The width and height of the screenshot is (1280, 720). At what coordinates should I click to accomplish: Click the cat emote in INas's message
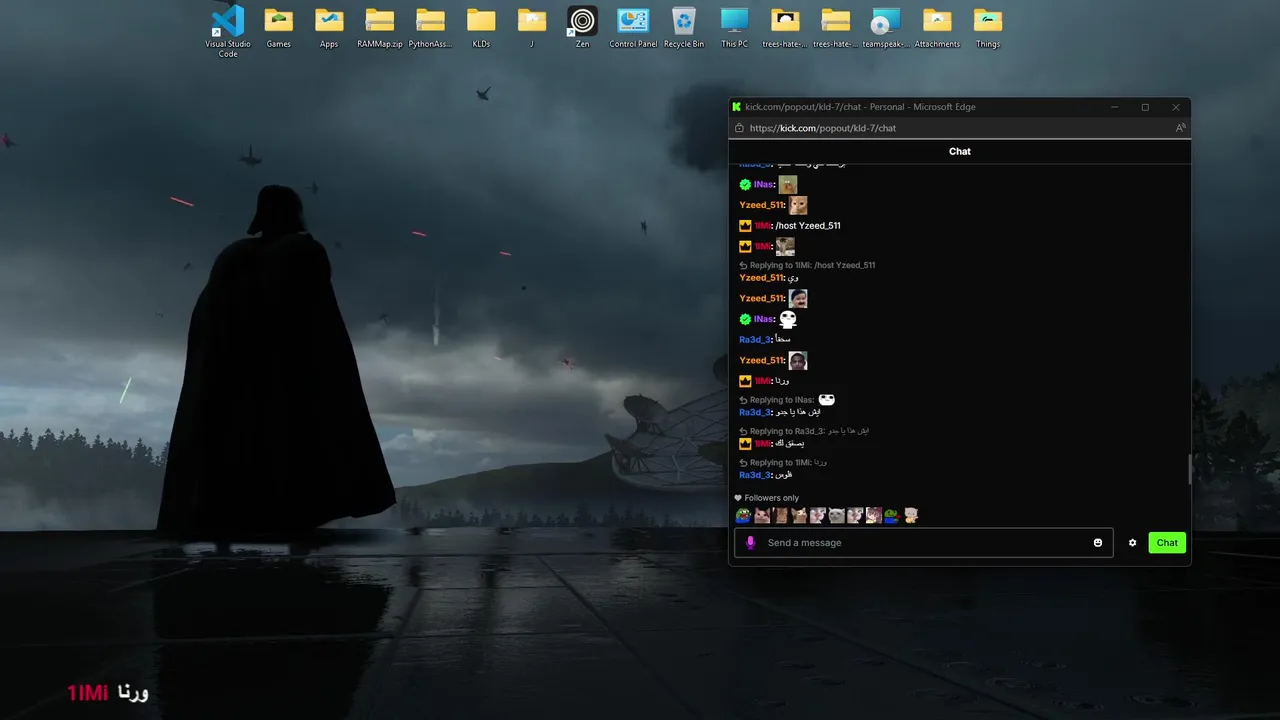(x=788, y=185)
